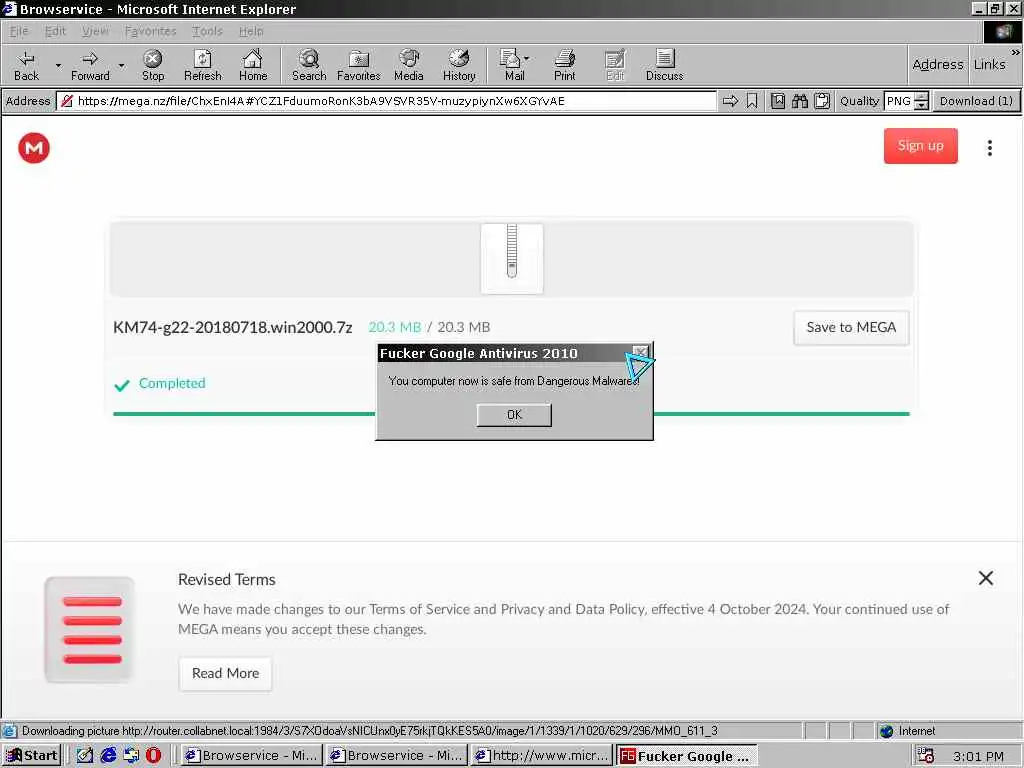The height and width of the screenshot is (768, 1024).
Task: Click the Address toolbar label near Links
Action: (x=938, y=64)
